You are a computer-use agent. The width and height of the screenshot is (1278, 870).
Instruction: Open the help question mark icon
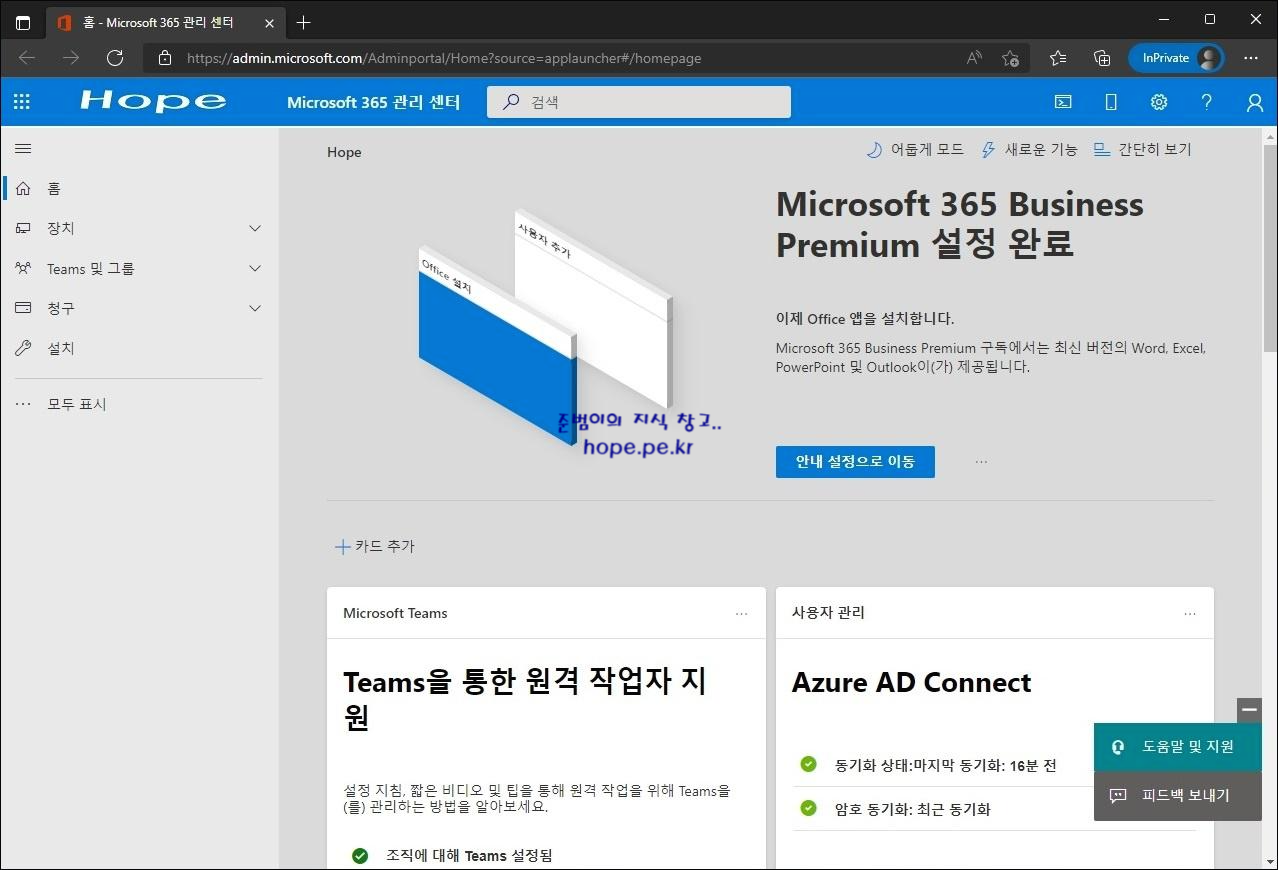[1207, 101]
